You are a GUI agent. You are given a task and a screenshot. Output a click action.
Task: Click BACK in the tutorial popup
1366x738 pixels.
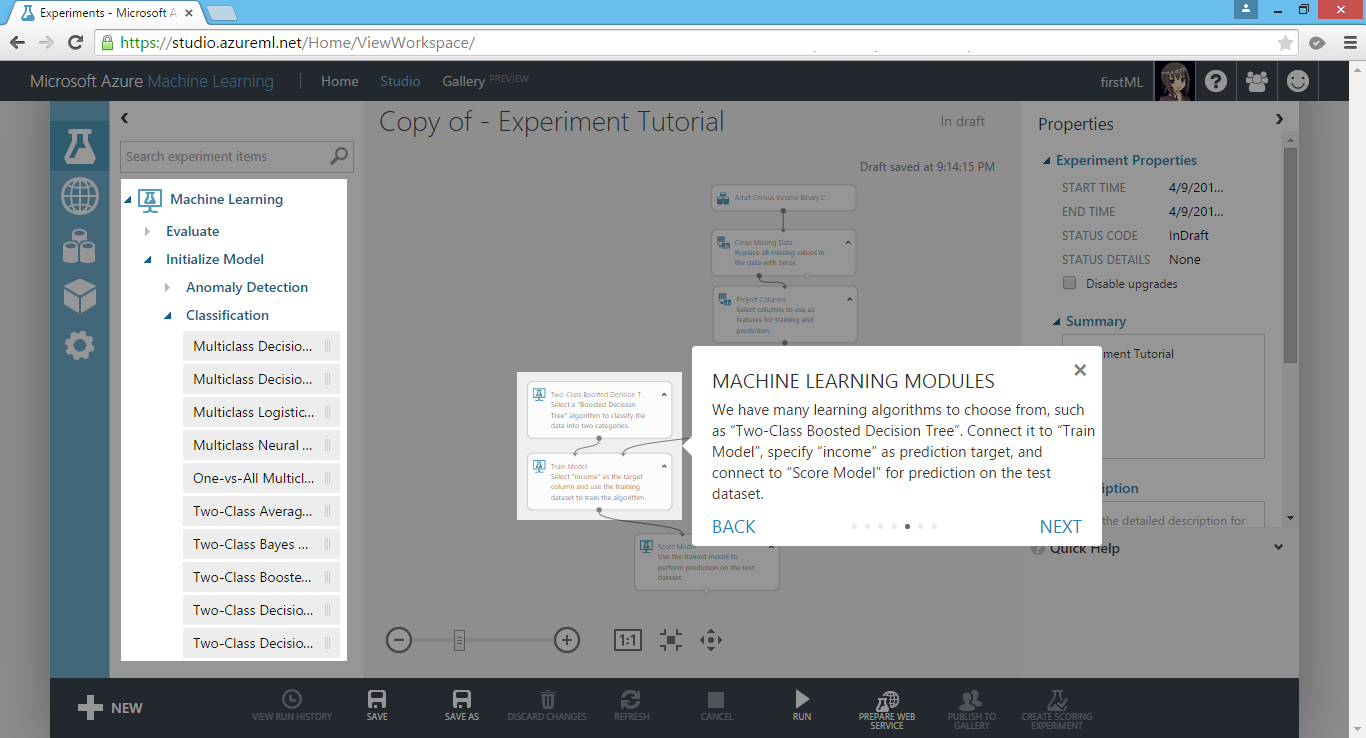[x=734, y=527]
